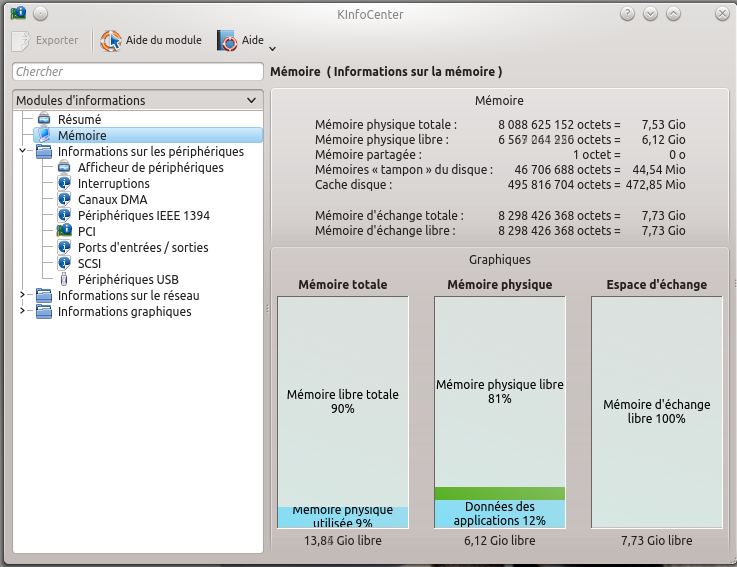Expand Informations graphiques branch
This screenshot has height=567, width=737.
[x=22, y=311]
